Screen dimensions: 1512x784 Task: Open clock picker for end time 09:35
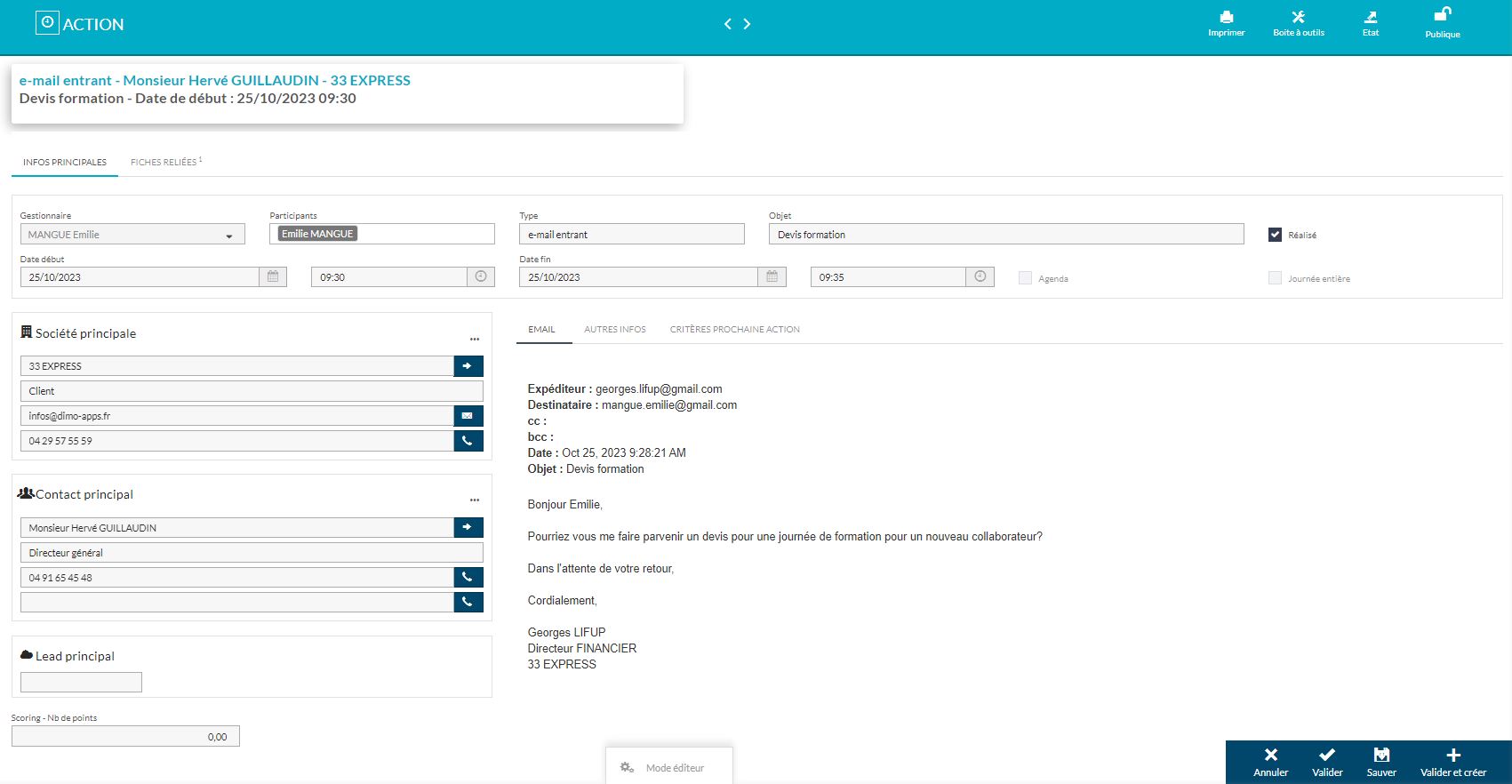(x=980, y=277)
